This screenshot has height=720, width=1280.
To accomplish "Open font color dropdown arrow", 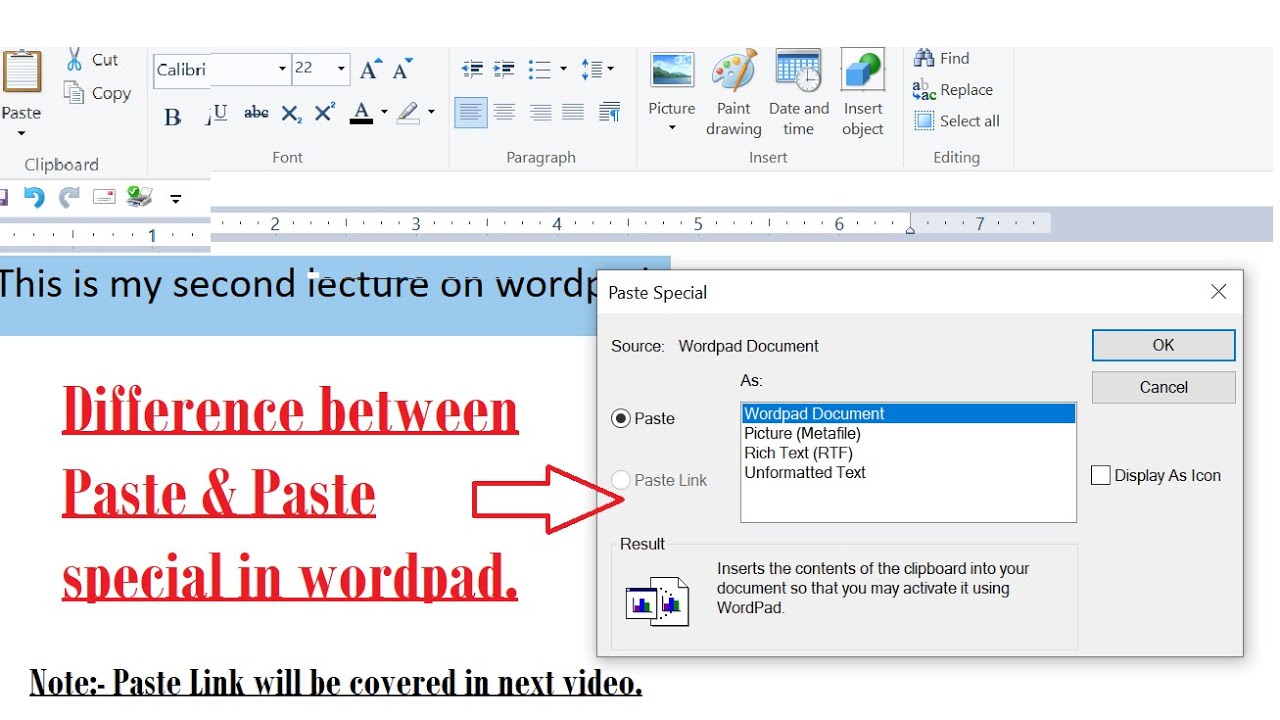I will point(383,113).
